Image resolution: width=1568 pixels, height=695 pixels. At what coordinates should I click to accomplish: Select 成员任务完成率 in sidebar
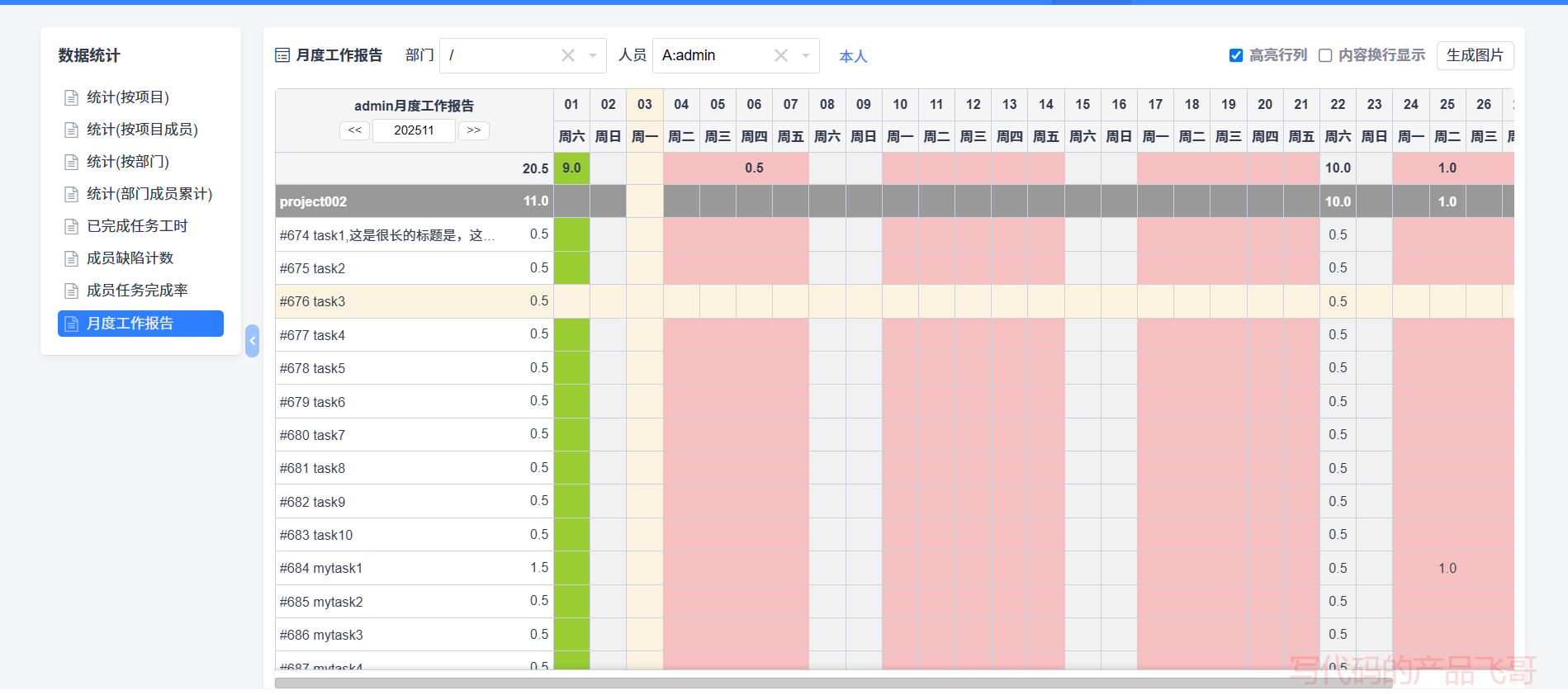[137, 291]
